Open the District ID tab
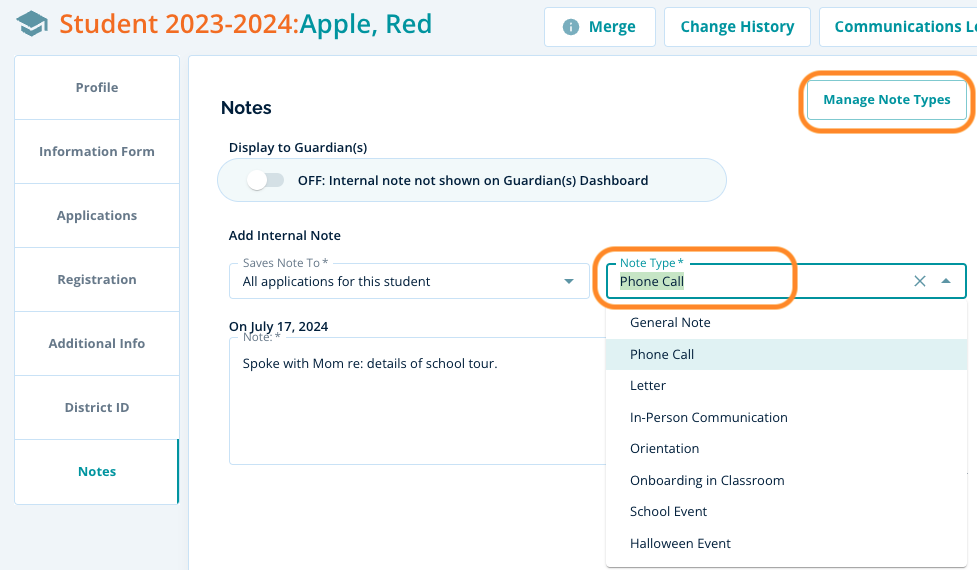Screen dimensions: 977x570 (x=97, y=408)
